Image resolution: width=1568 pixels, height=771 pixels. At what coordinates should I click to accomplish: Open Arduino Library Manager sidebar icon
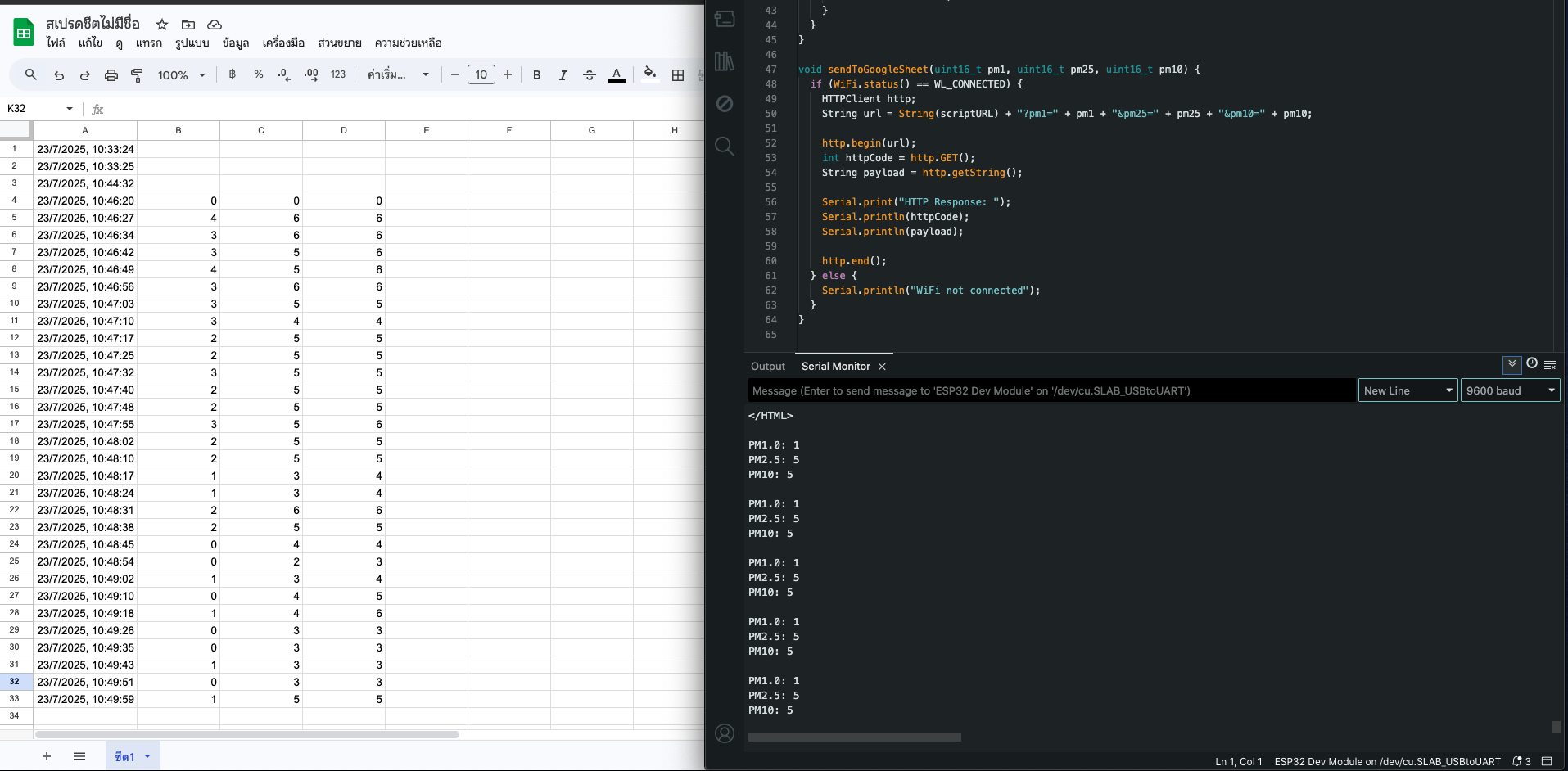[725, 61]
